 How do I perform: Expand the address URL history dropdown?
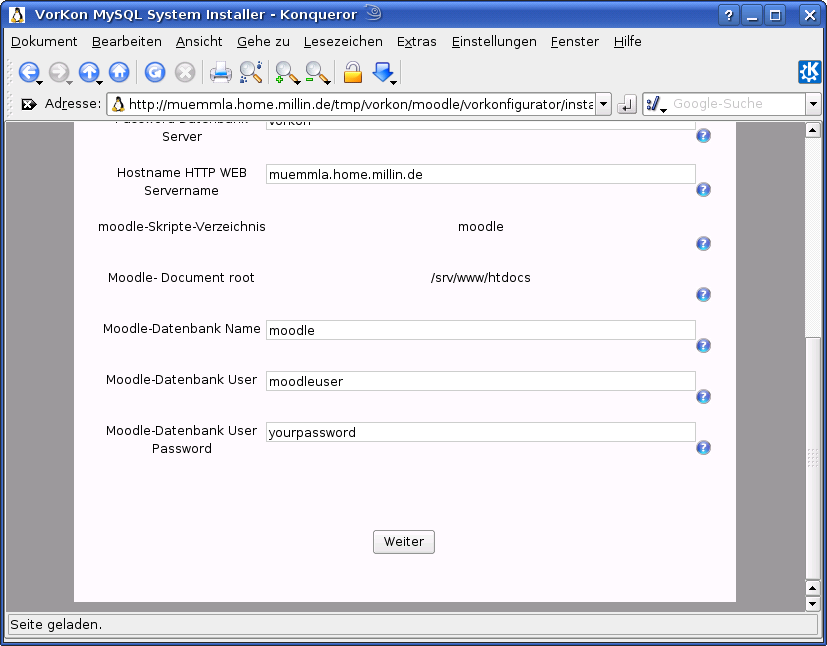(603, 104)
